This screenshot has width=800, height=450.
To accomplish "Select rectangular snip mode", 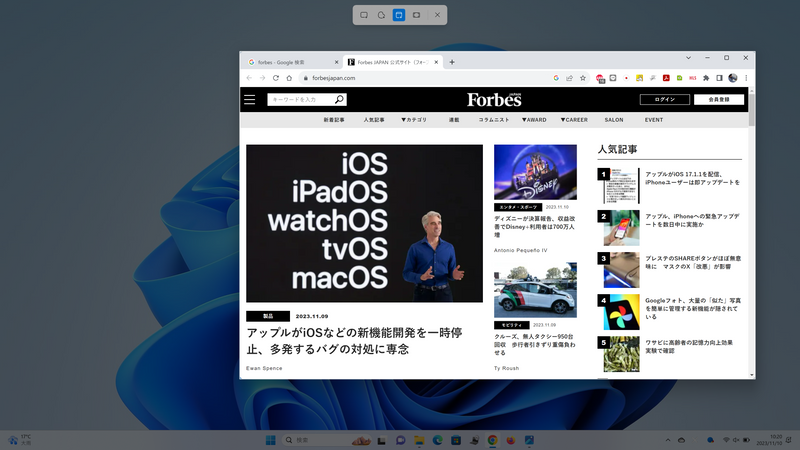I will [x=364, y=15].
